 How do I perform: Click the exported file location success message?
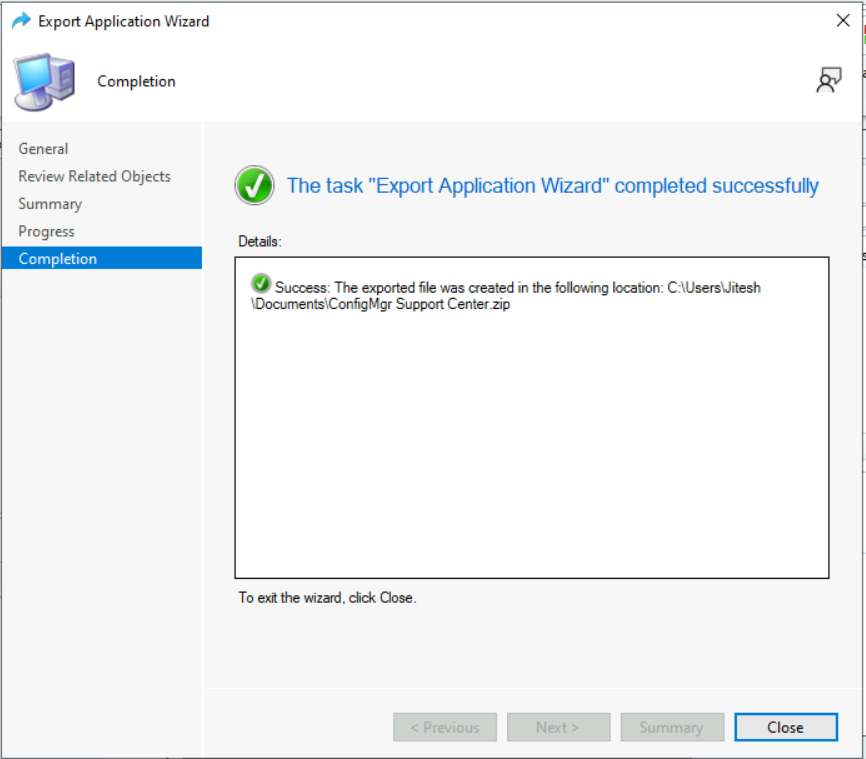coord(506,296)
